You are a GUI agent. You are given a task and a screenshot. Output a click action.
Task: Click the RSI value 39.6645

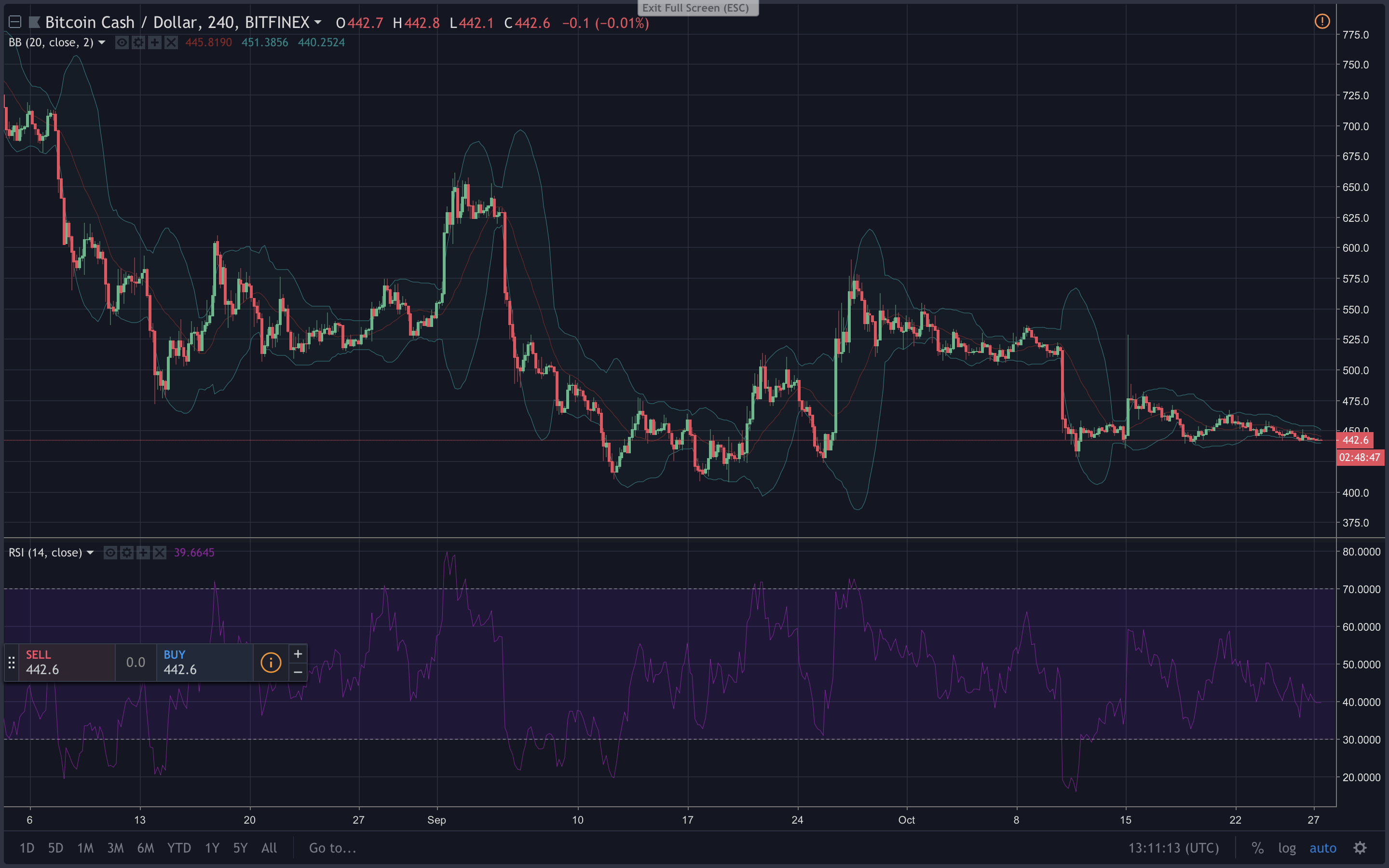pos(194,552)
